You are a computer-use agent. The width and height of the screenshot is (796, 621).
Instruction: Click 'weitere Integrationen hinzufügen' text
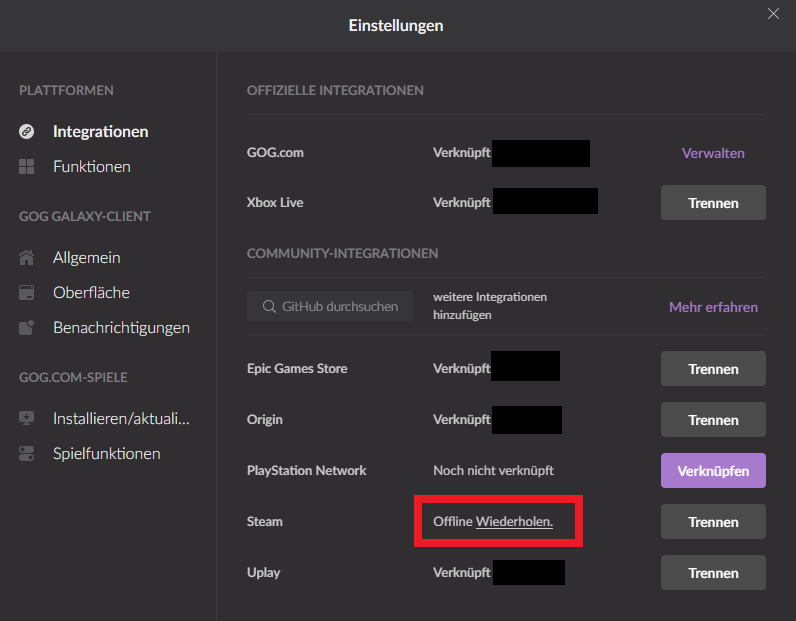pyautogui.click(x=490, y=306)
